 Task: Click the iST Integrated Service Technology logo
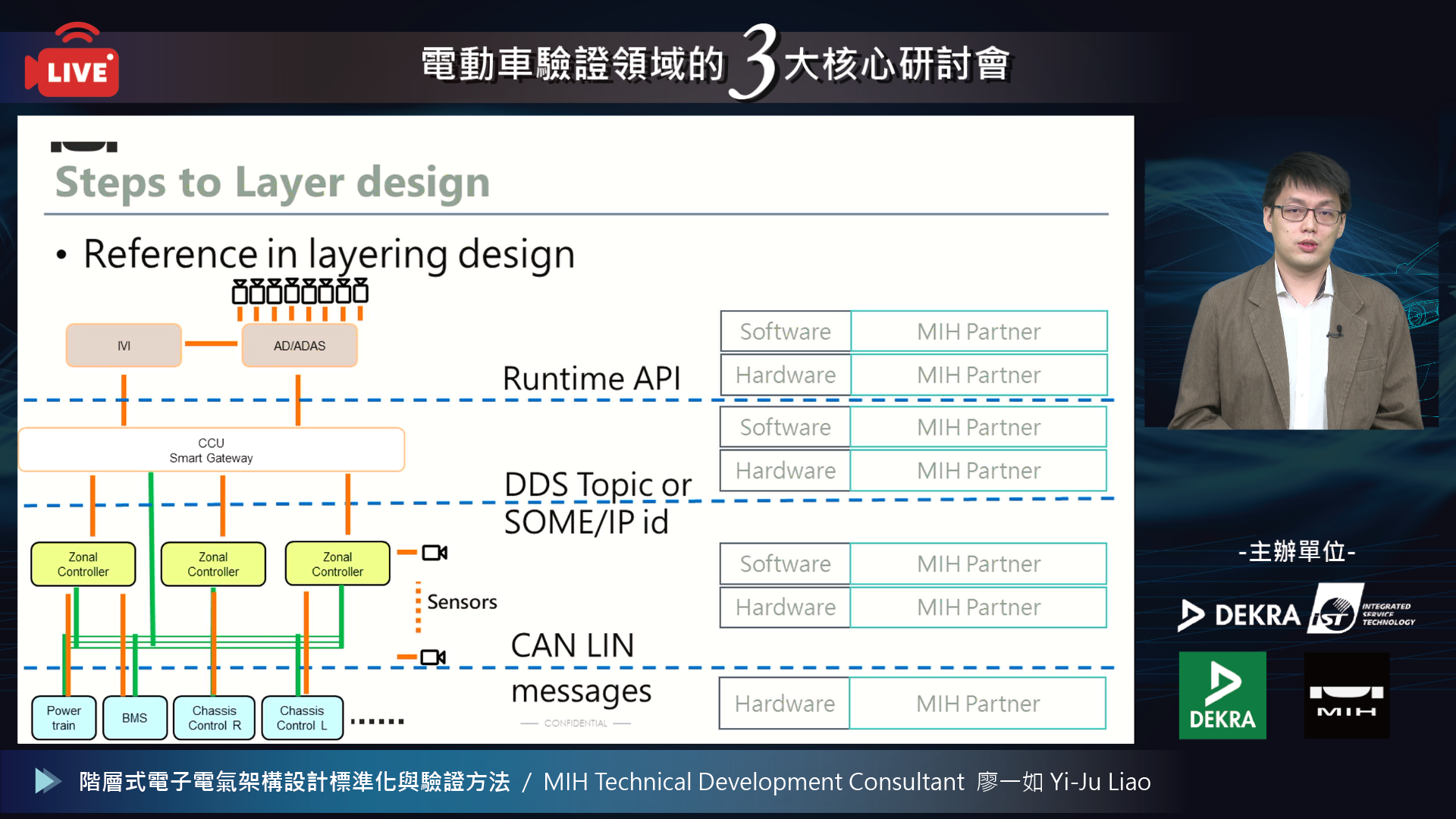[1362, 610]
